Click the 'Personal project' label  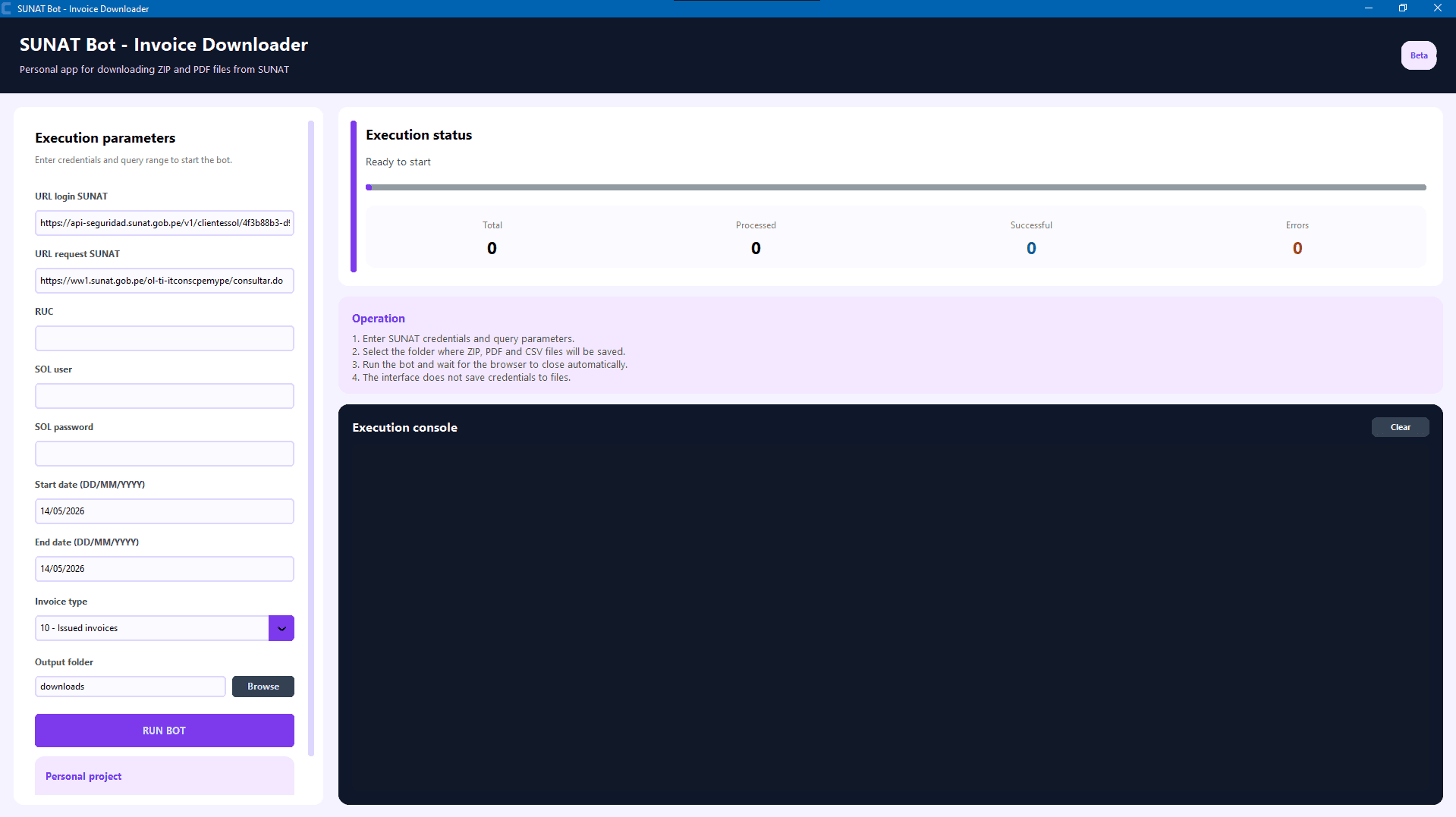[83, 776]
